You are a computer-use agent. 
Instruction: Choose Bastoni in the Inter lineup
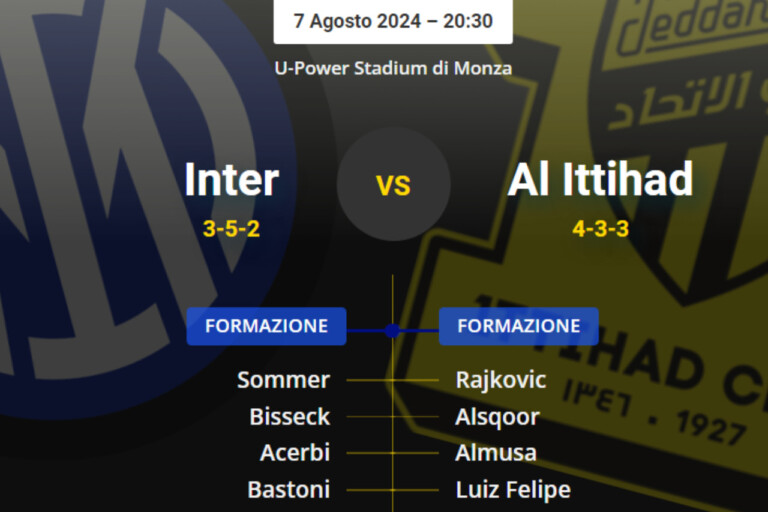coord(288,489)
